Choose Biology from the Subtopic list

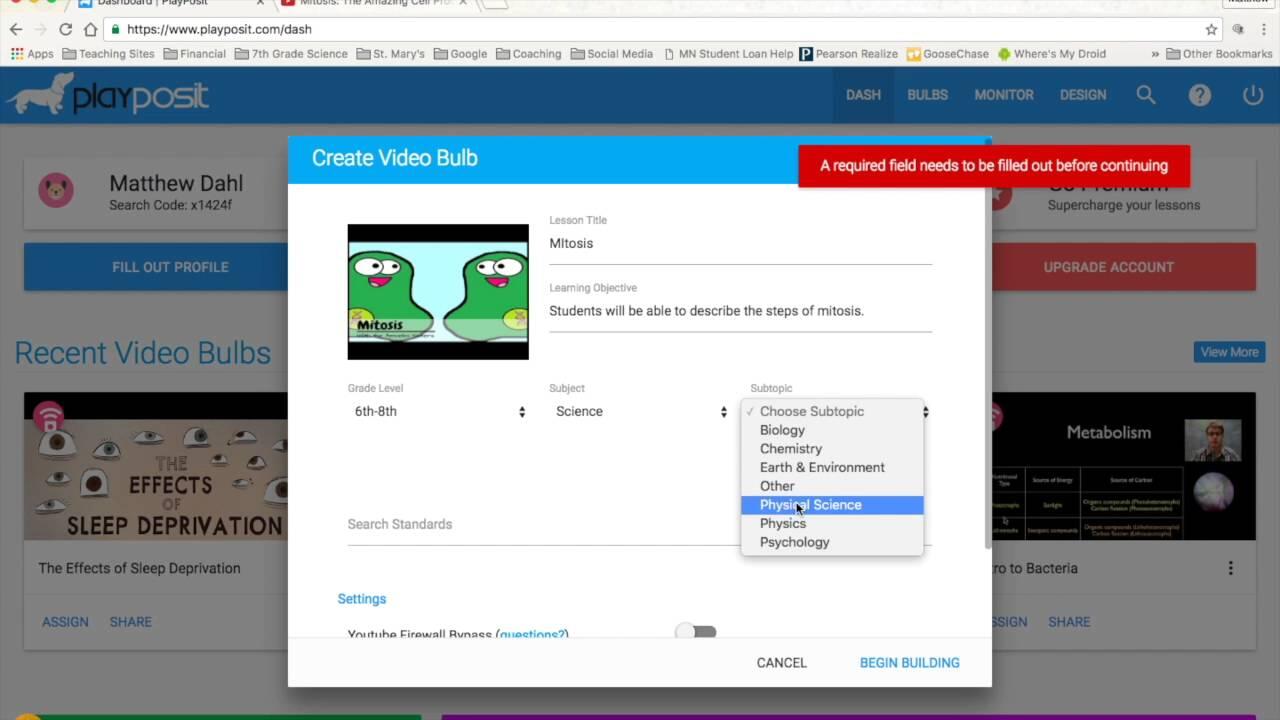point(832,430)
